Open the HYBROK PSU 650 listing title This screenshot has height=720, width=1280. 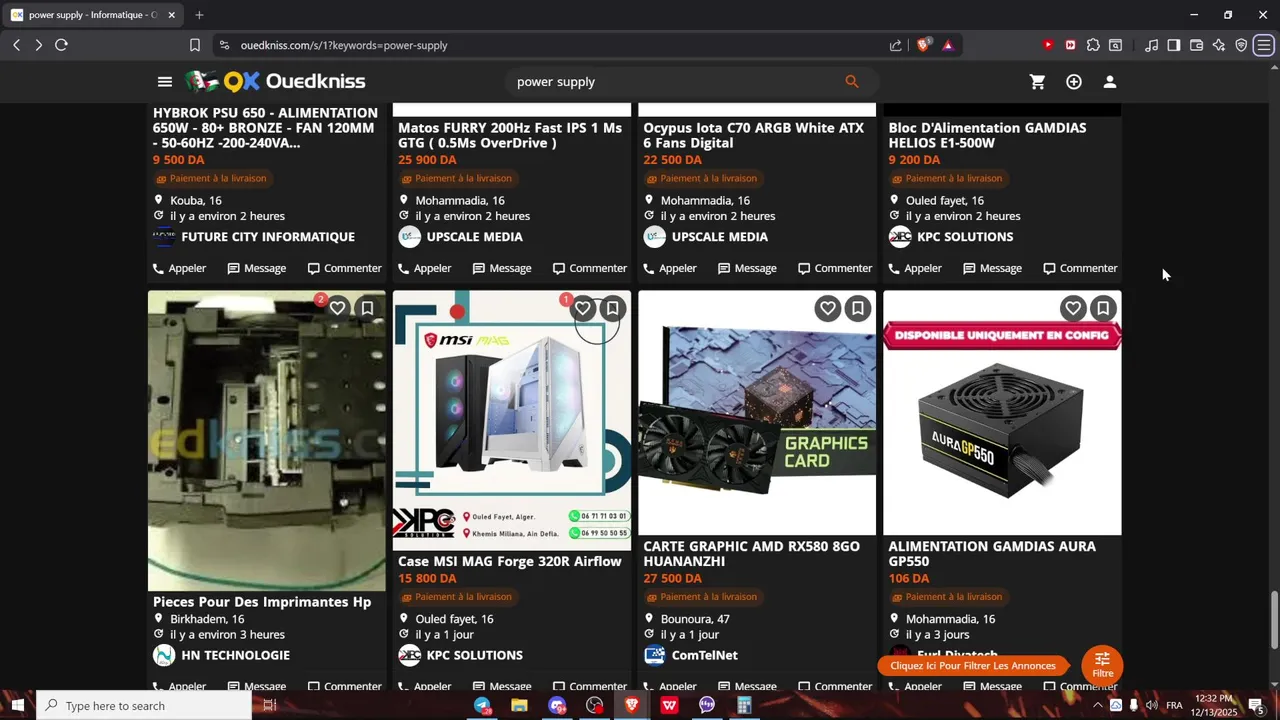tap(265, 128)
